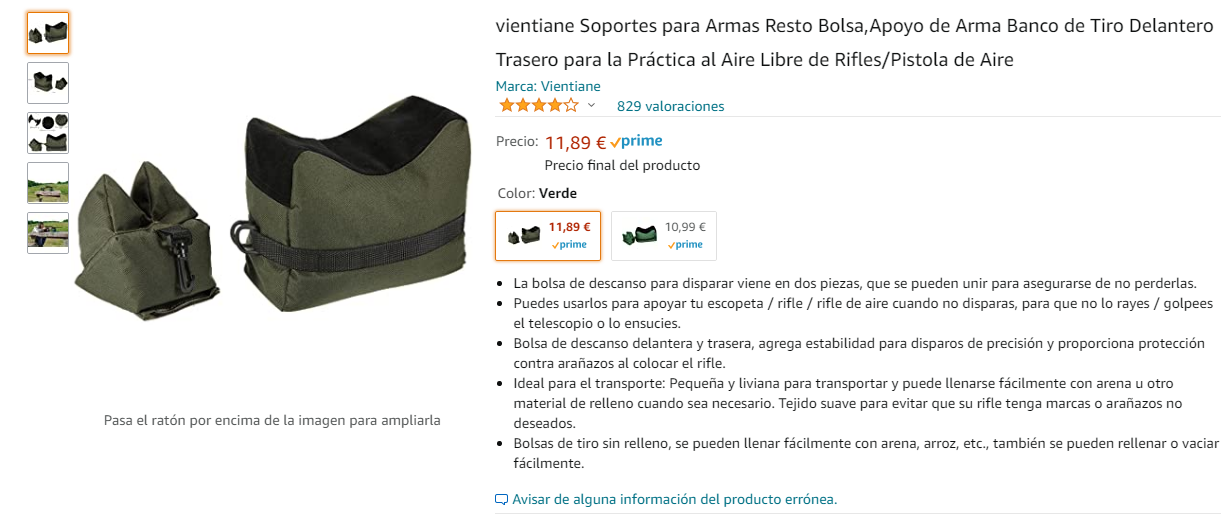
Task: Show the second thumbnail with bag dimensions
Action: [x=48, y=83]
